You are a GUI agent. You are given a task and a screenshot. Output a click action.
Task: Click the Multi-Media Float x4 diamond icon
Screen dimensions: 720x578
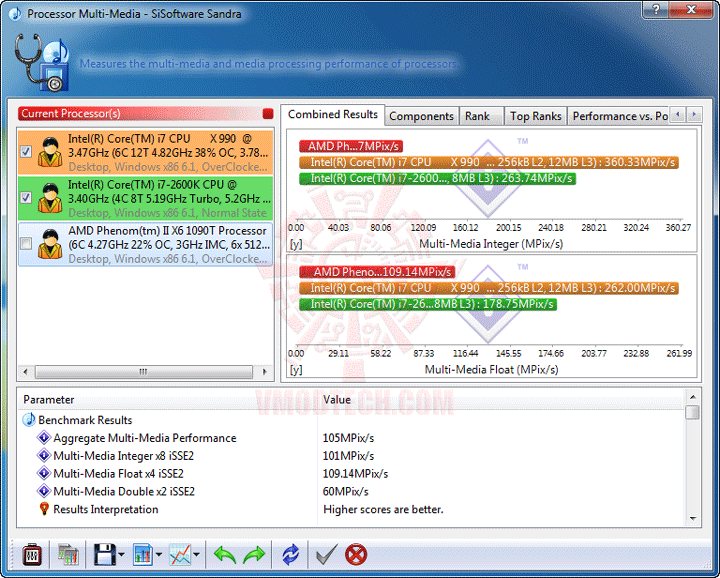[x=44, y=473]
